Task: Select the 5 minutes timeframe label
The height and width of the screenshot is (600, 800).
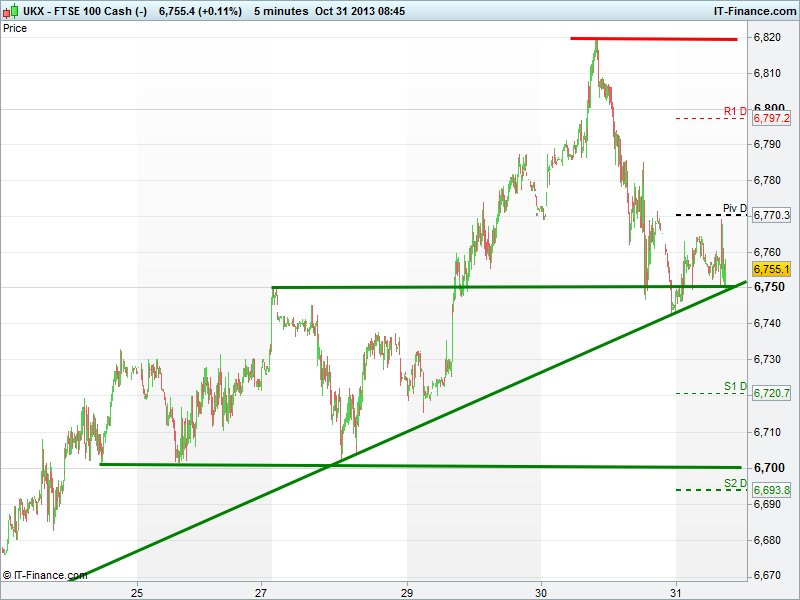Action: (x=281, y=11)
